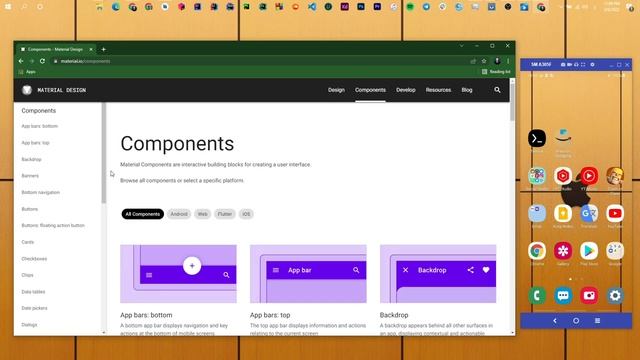This screenshot has height=360, width=640.
Task: Open the YT Music app on phone
Action: pos(589,176)
